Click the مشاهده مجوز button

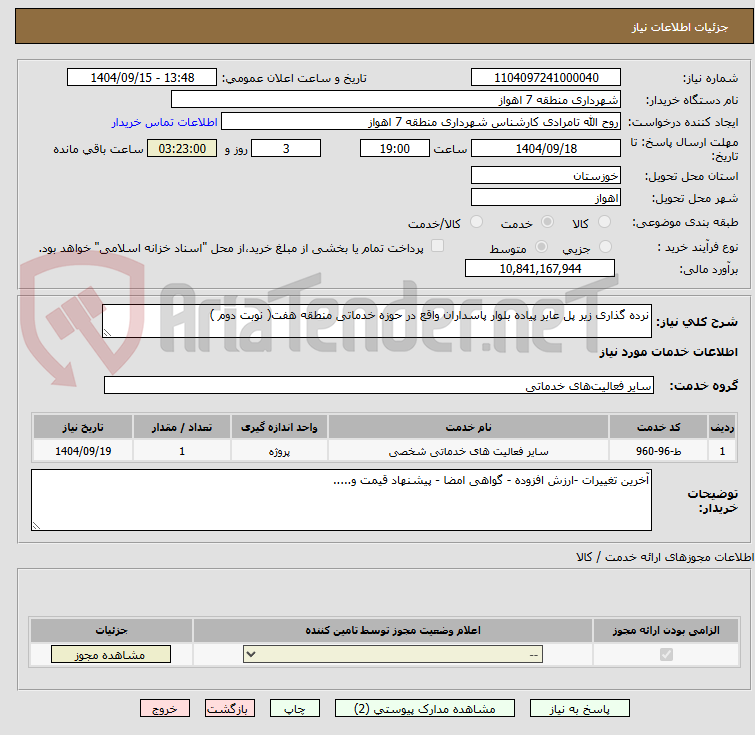tap(111, 655)
